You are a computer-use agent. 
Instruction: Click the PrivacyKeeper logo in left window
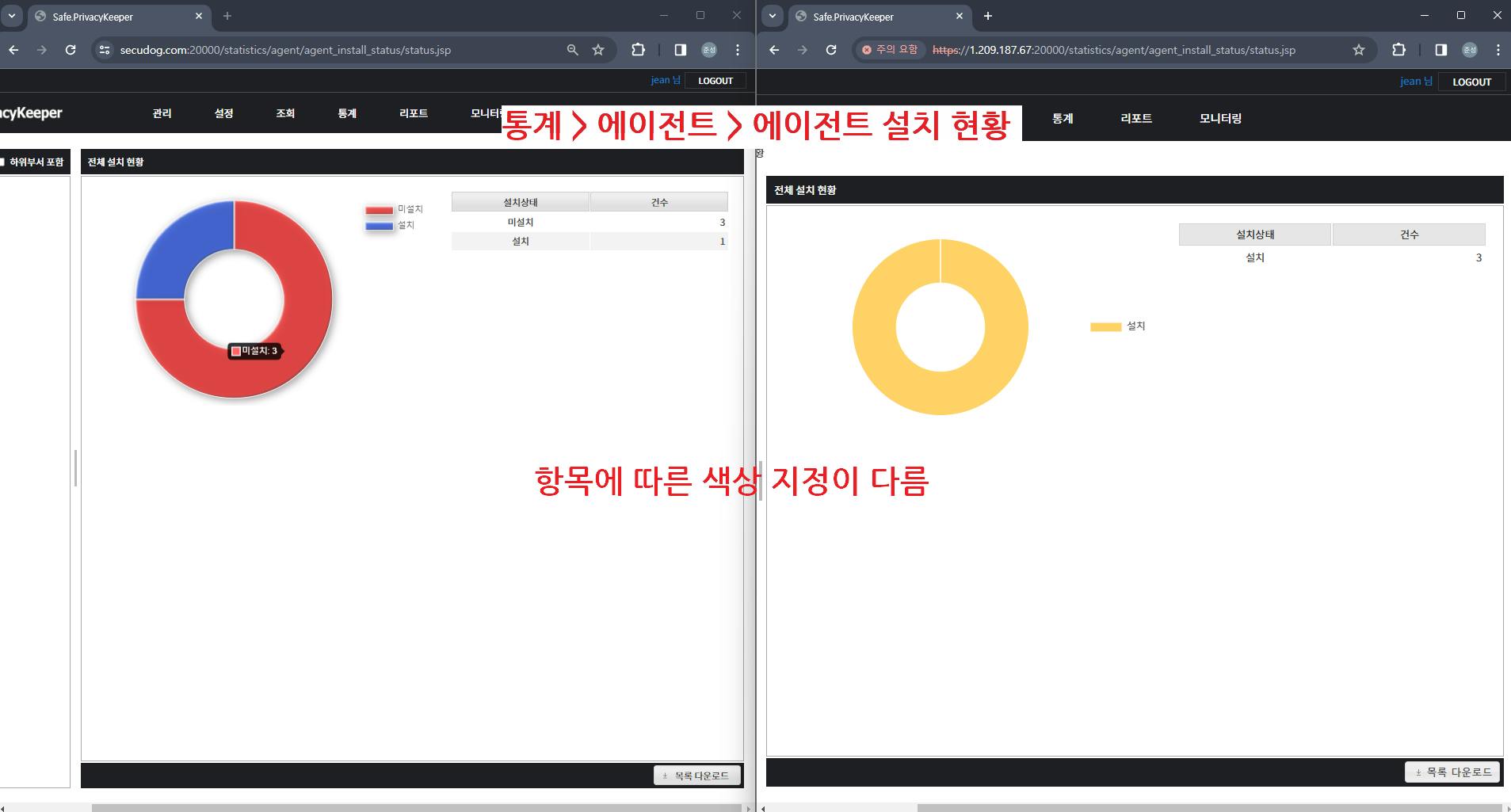point(31,113)
